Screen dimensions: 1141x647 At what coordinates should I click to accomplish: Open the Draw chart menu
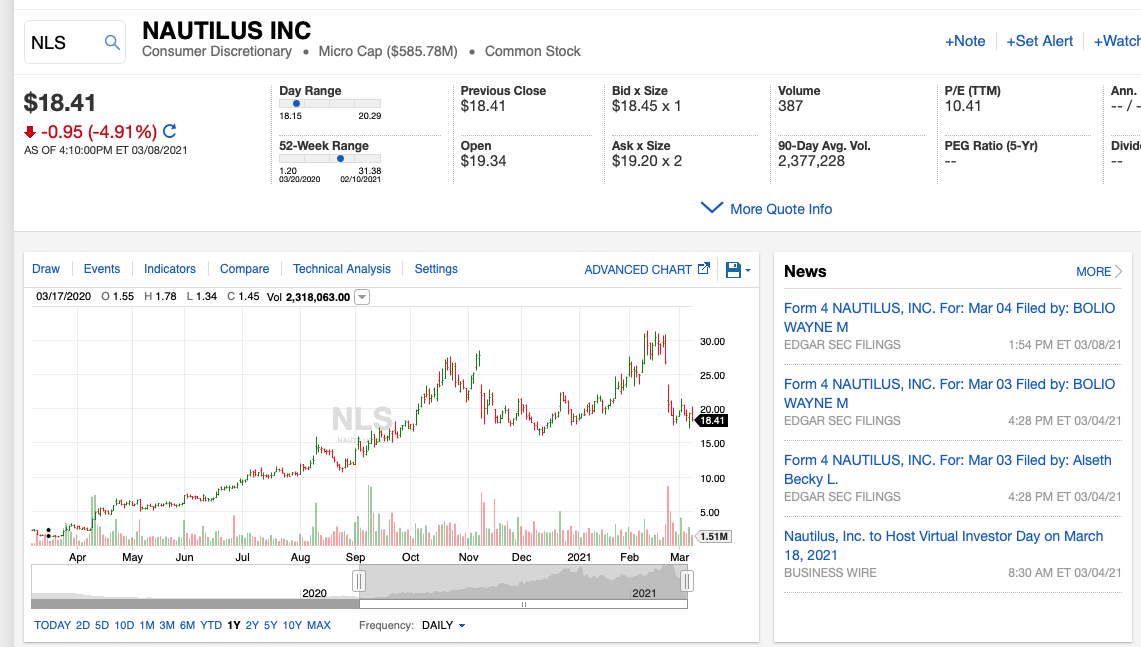(46, 269)
